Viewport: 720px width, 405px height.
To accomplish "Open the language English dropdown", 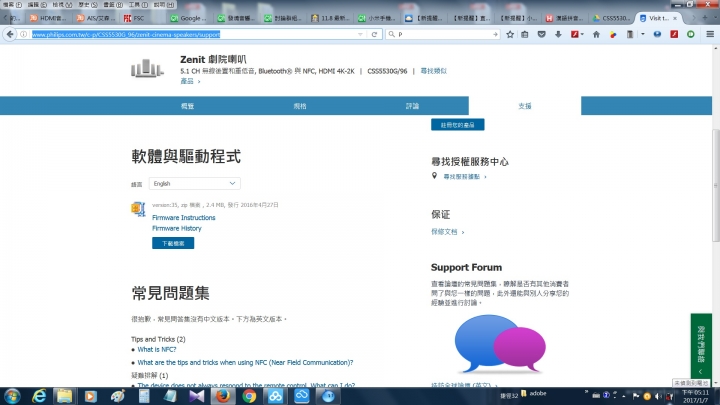I will pyautogui.click(x=195, y=184).
